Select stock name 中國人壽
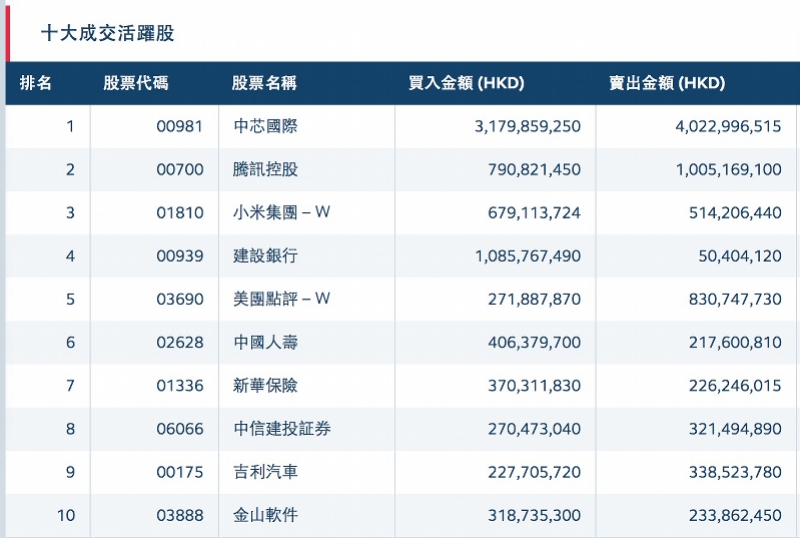 pyautogui.click(x=265, y=343)
